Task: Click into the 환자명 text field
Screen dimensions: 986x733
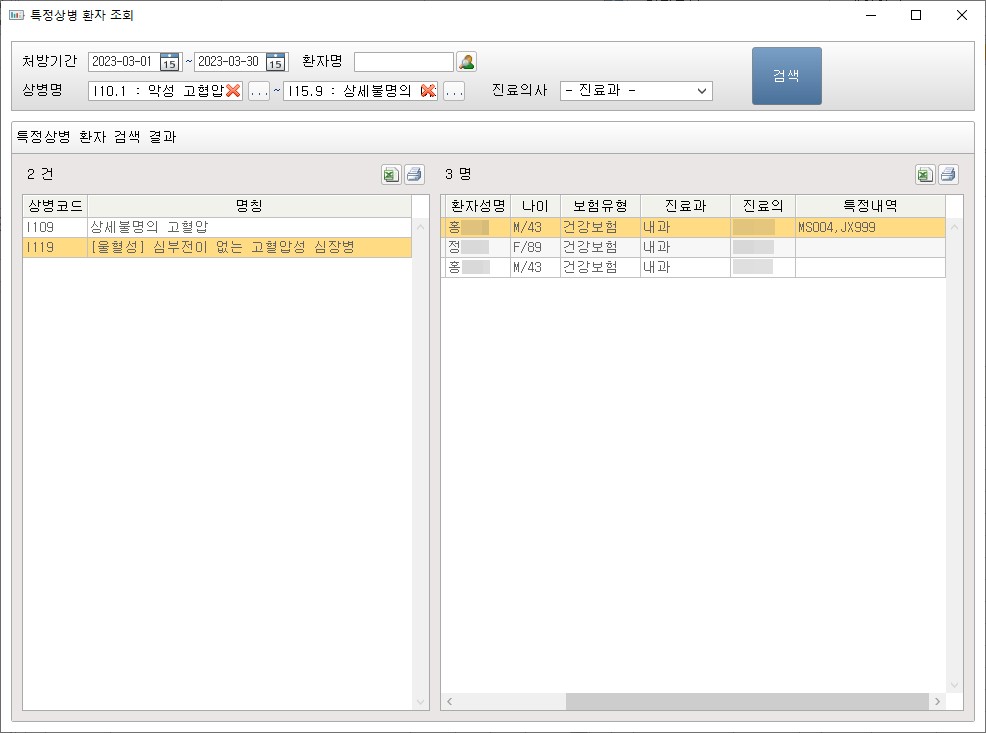Action: 403,62
